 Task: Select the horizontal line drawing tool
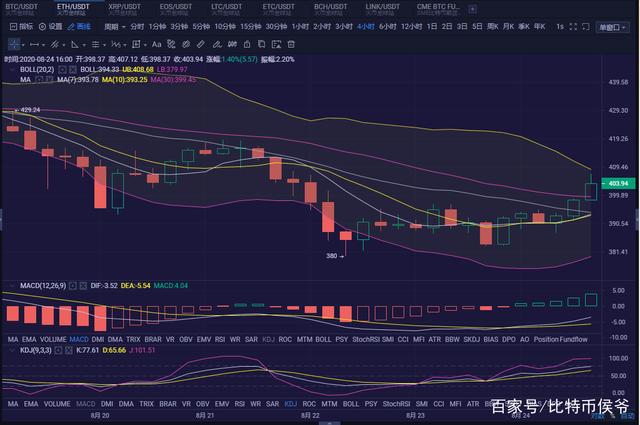(34, 45)
